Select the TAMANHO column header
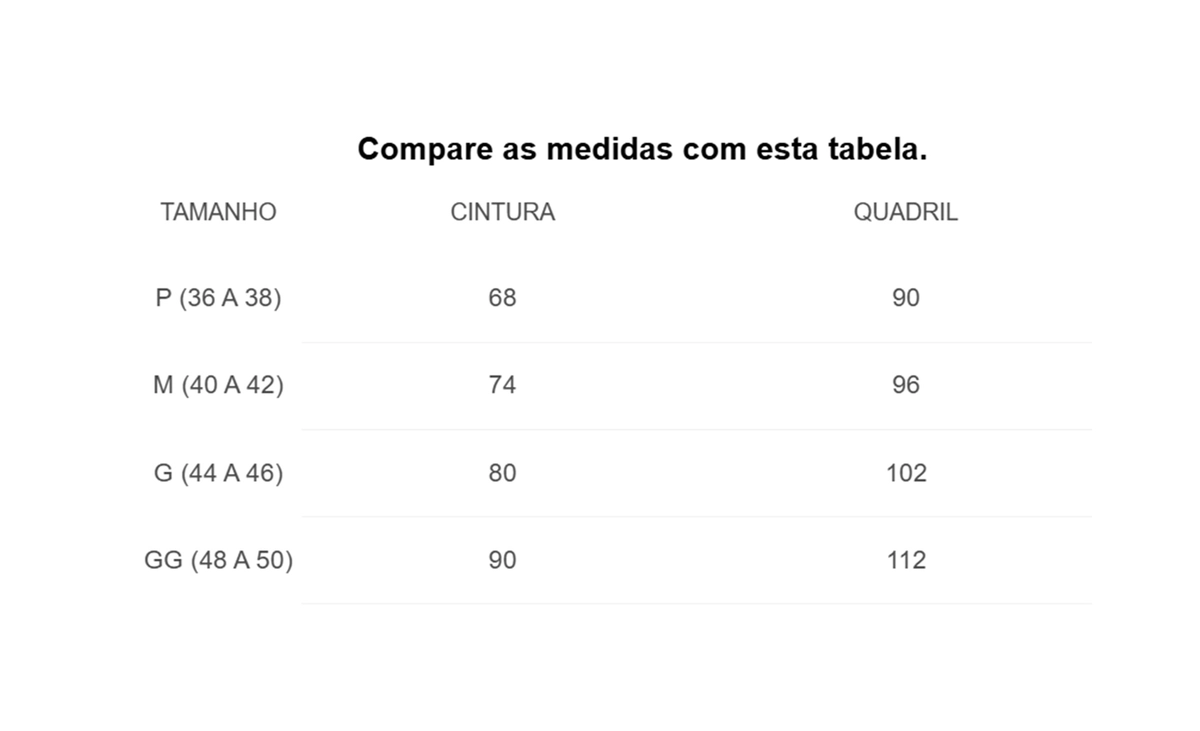1200x731 pixels. click(218, 212)
